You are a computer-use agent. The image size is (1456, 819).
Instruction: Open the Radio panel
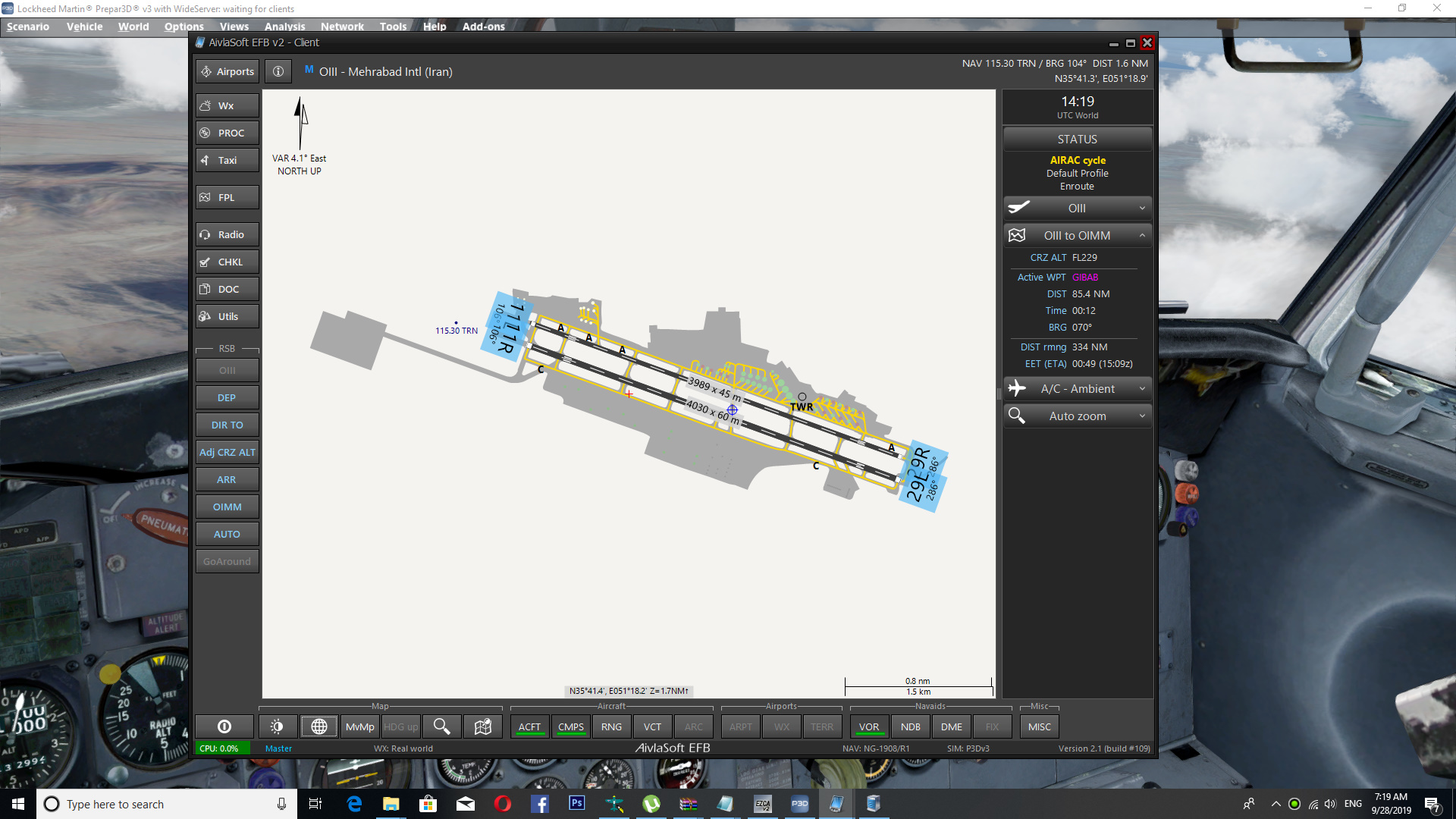click(227, 234)
